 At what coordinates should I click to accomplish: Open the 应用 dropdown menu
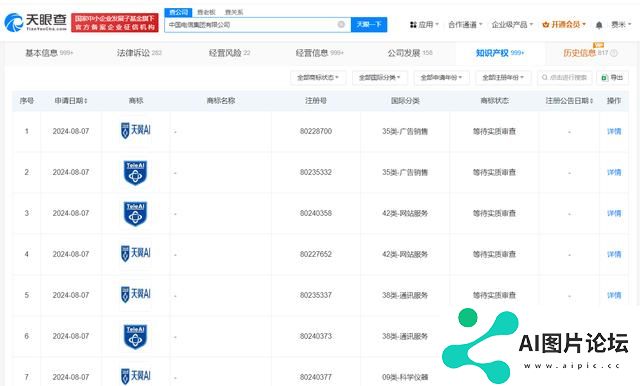tap(424, 24)
